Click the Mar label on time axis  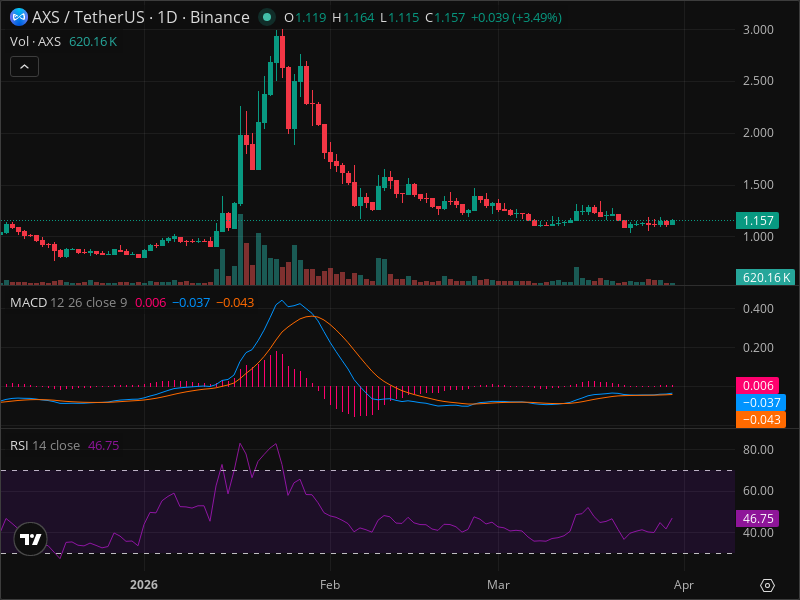(x=498, y=585)
